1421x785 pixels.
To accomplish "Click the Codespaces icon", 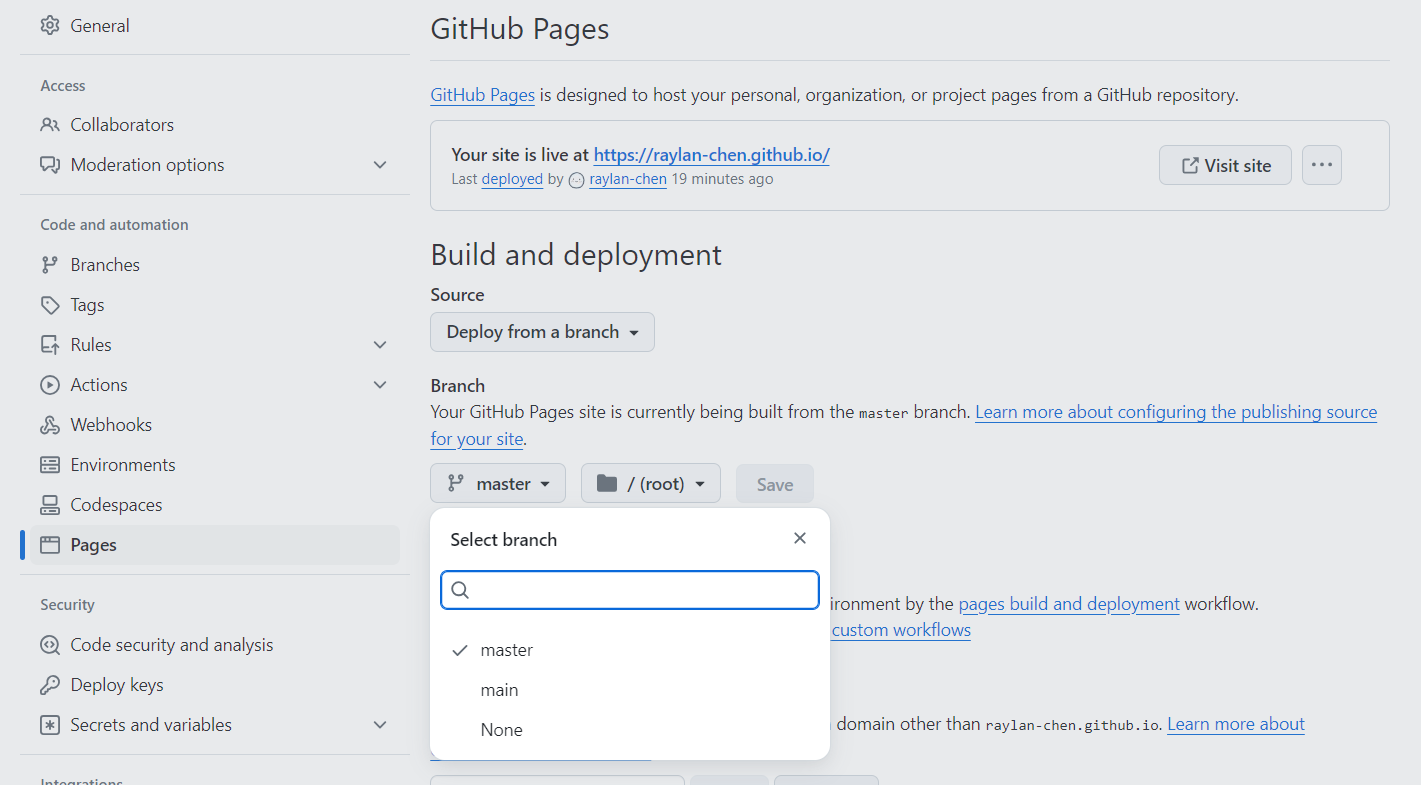I will [50, 505].
